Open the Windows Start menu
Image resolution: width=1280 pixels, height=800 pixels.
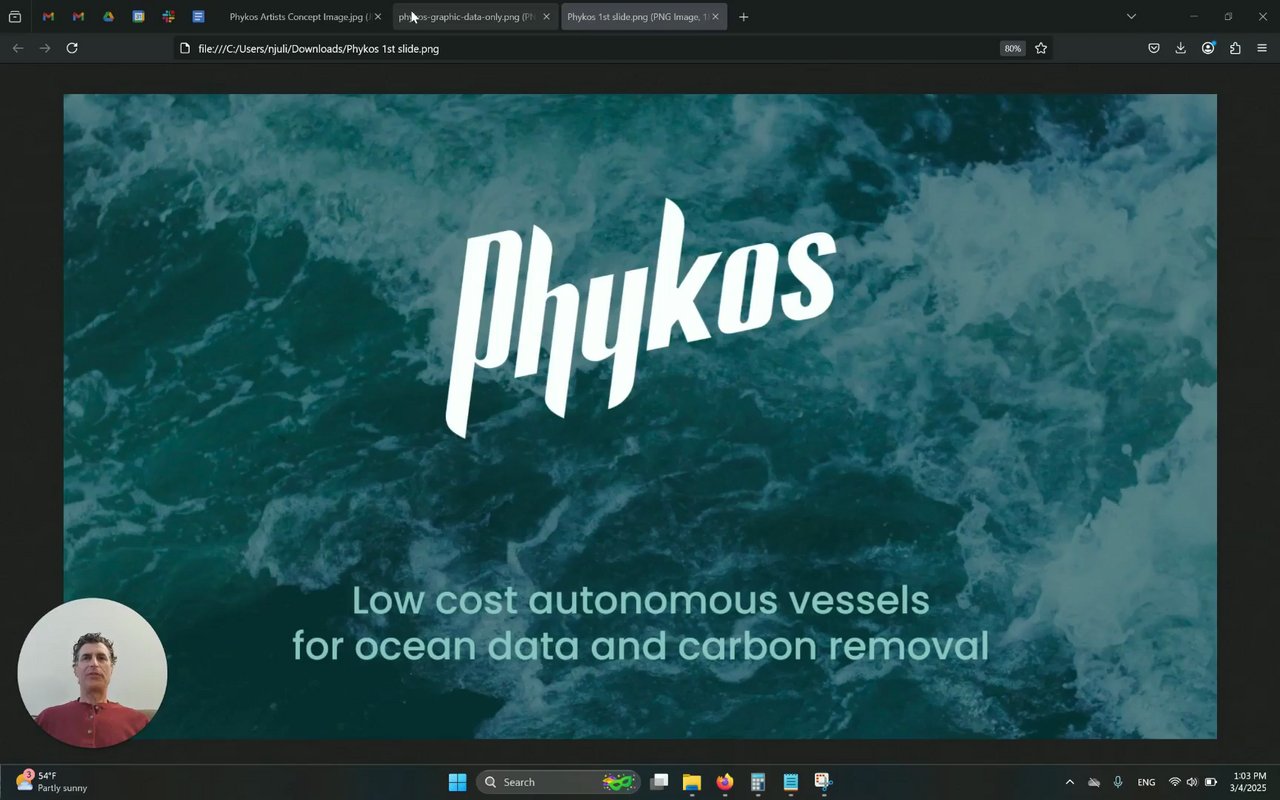[x=457, y=782]
